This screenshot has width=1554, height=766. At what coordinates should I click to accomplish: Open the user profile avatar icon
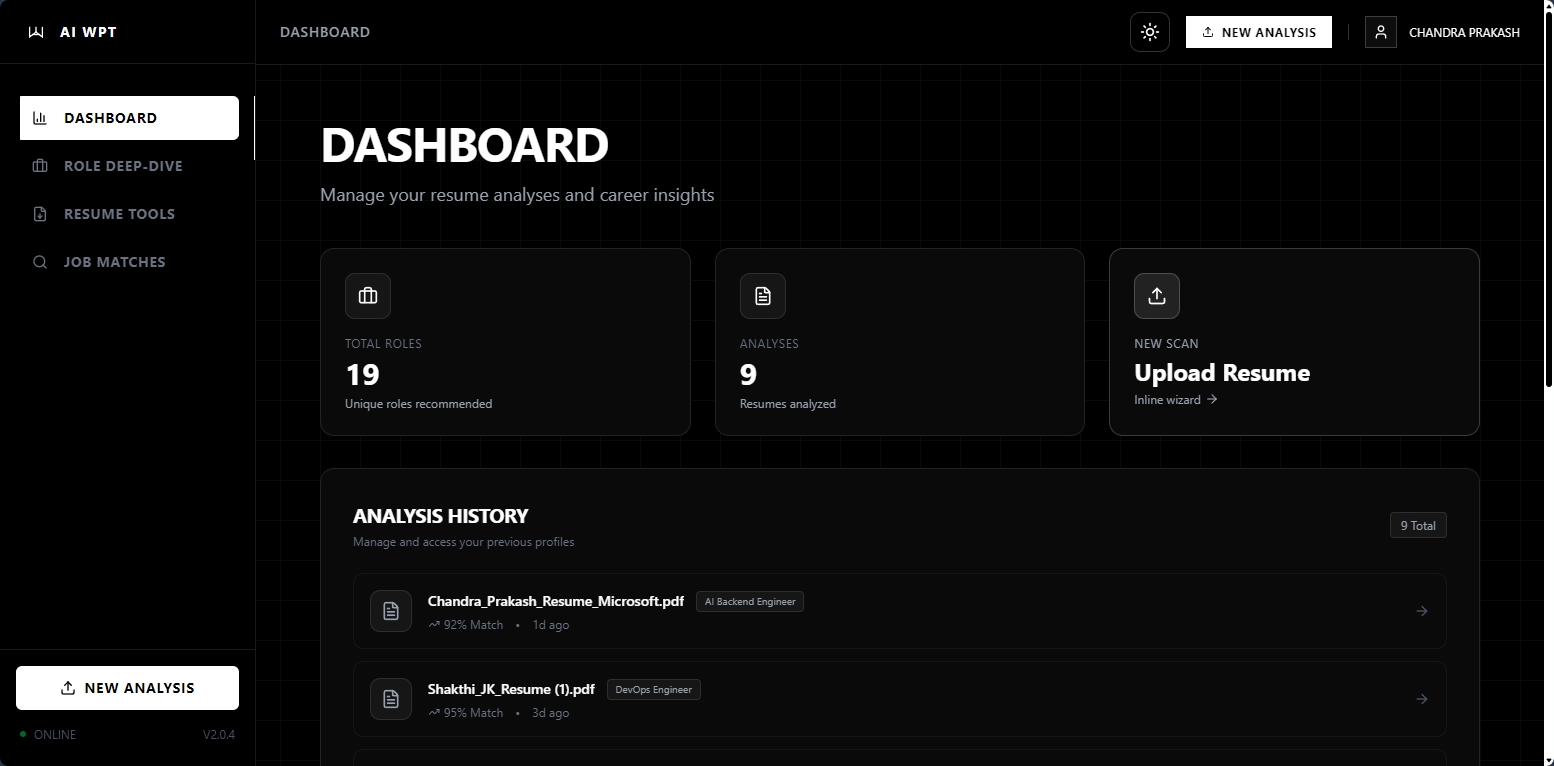pos(1381,32)
